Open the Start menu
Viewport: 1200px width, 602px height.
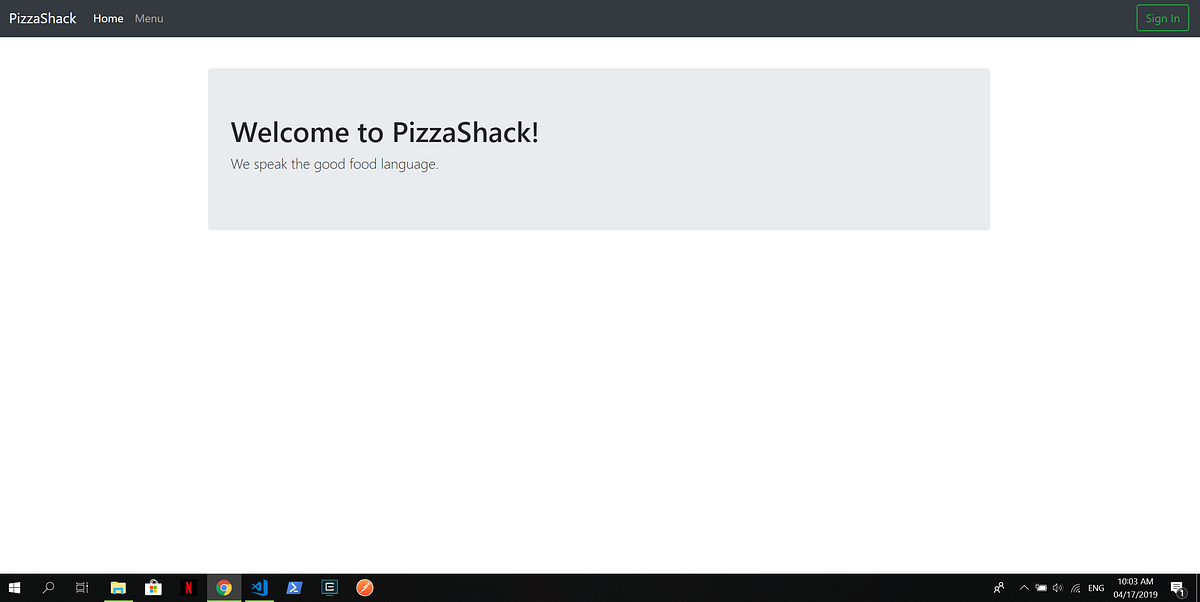click(x=15, y=588)
